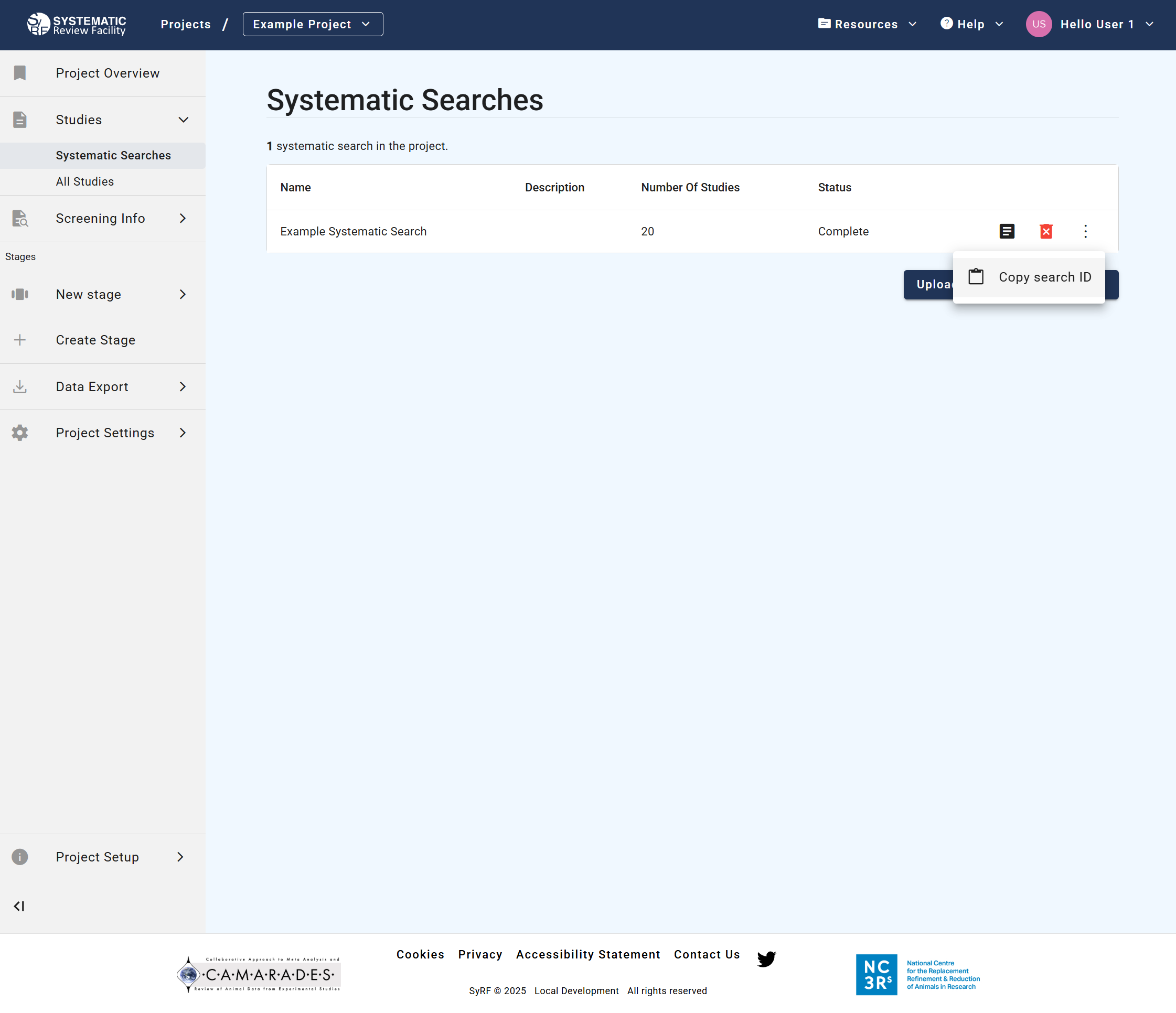The height and width of the screenshot is (1013, 1176).
Task: Open Screening Info via its magnifier-document icon
Action: pyautogui.click(x=20, y=218)
